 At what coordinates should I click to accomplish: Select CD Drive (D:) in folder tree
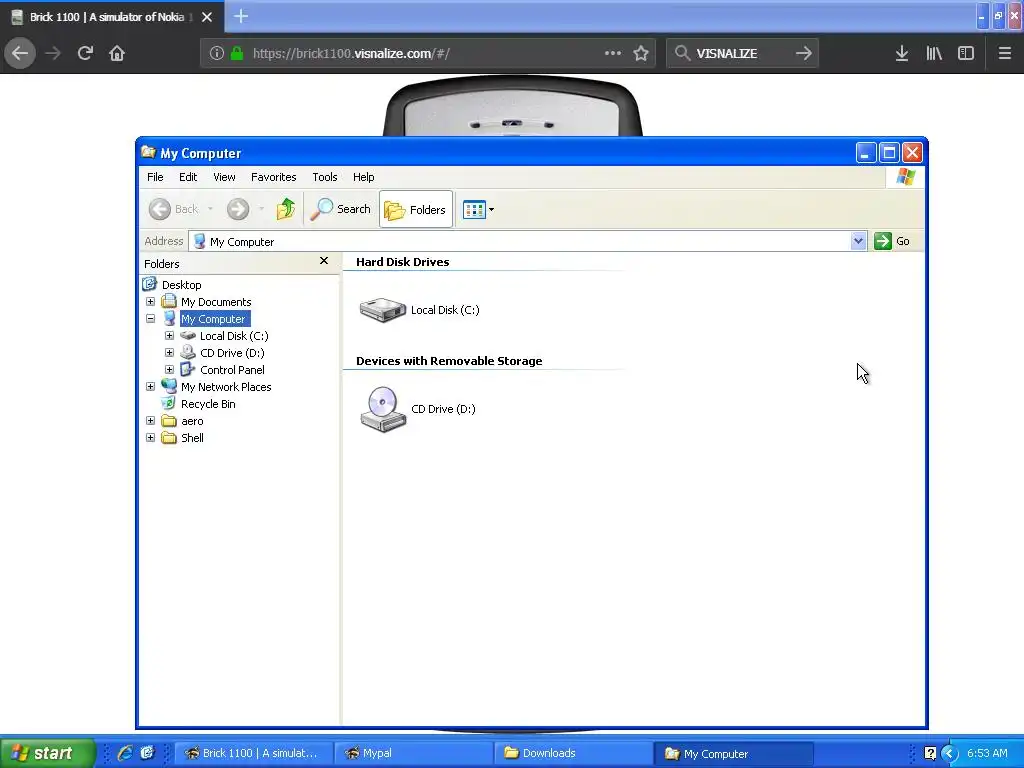232,353
